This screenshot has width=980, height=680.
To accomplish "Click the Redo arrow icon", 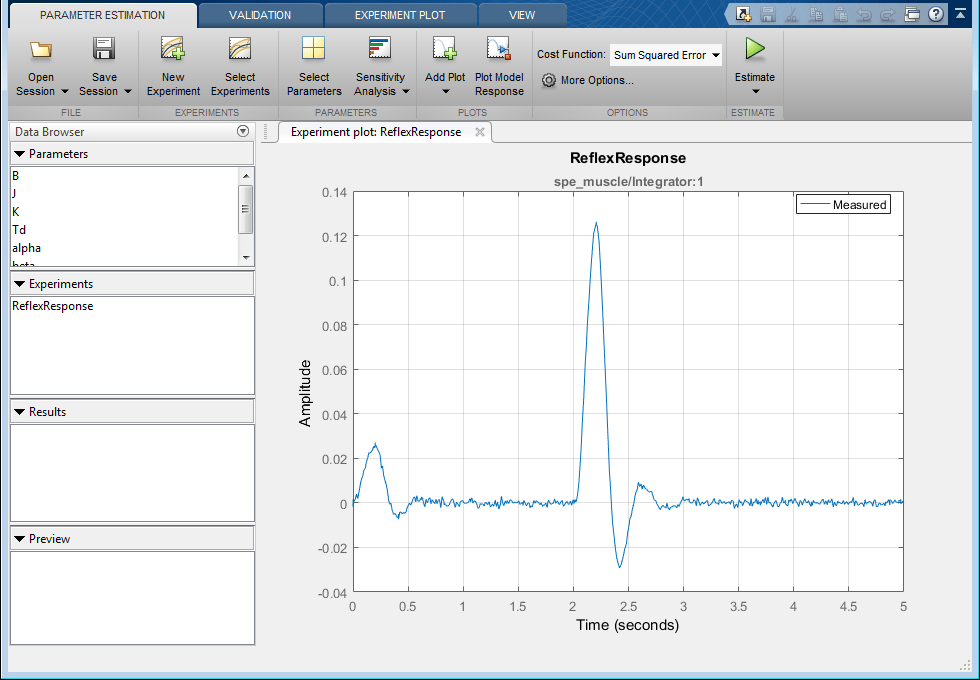I will pyautogui.click(x=888, y=14).
